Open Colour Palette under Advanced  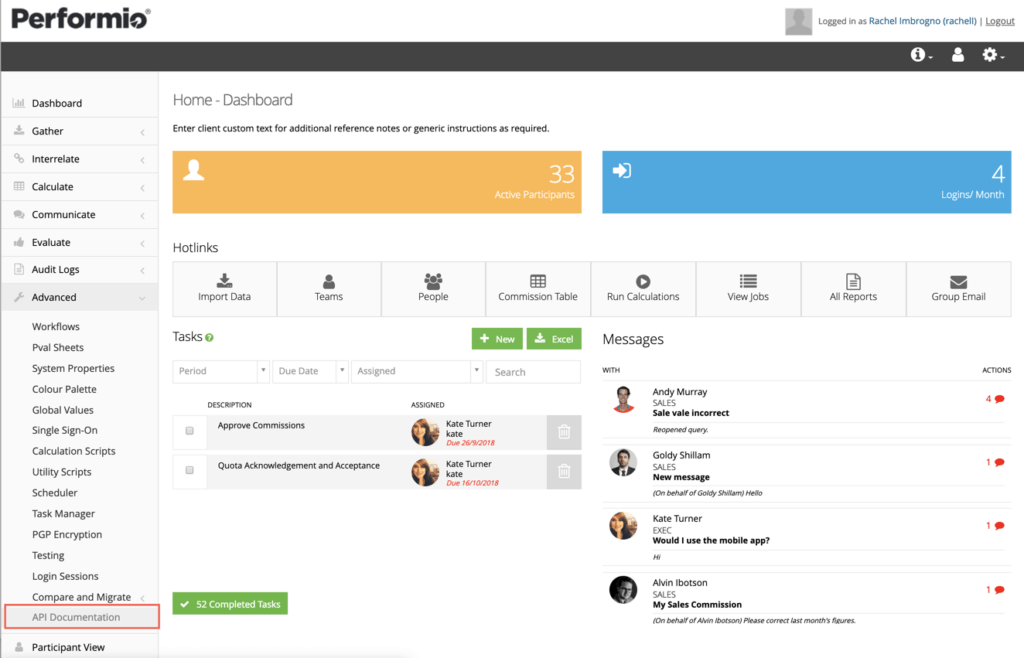tap(64, 389)
